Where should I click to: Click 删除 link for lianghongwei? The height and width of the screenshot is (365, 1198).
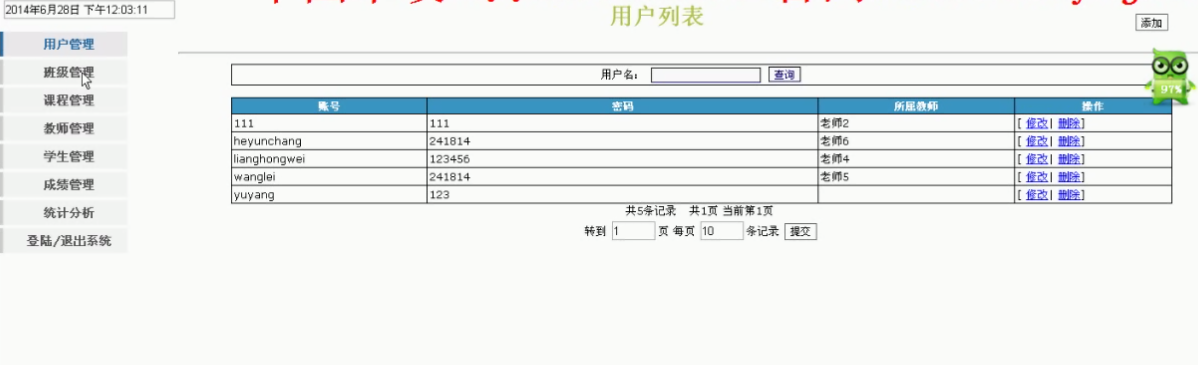coord(1068,159)
